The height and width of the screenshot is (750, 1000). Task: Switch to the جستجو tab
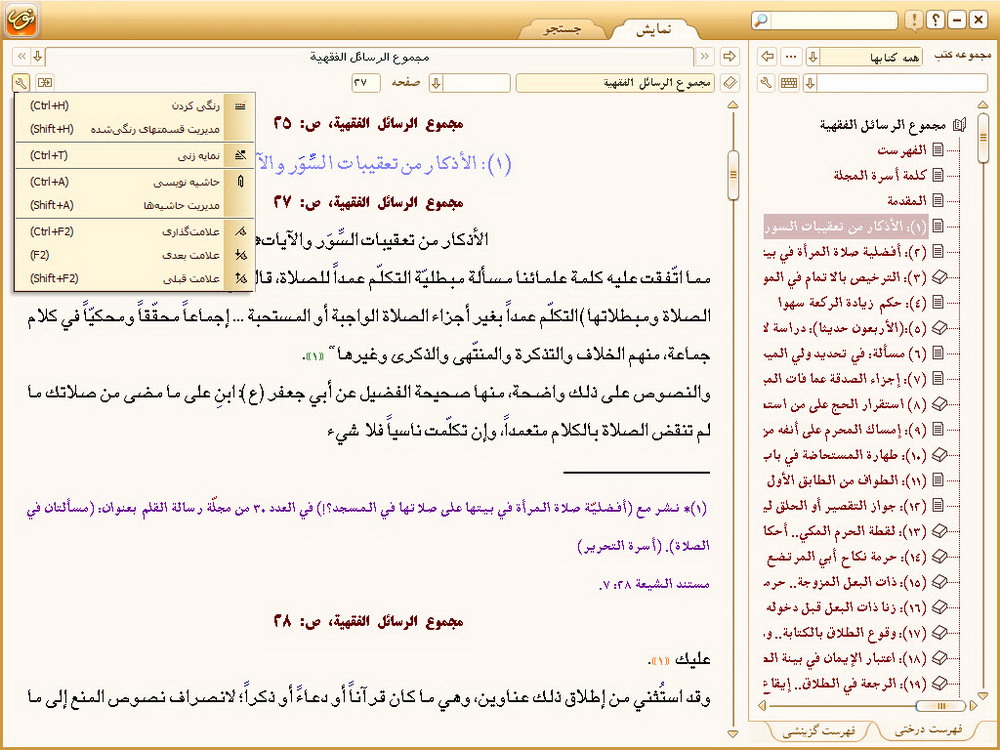[562, 29]
